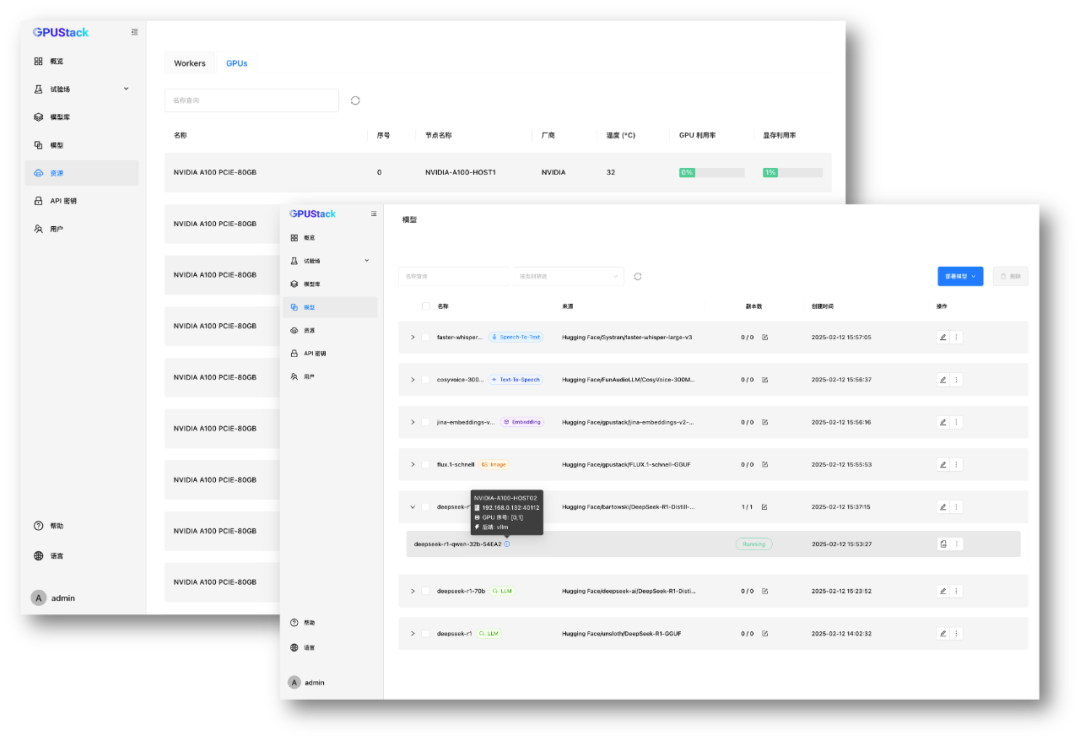Click the Text-To-Speech tag on cosyvoice
The width and height of the screenshot is (1080, 741).
pos(516,379)
